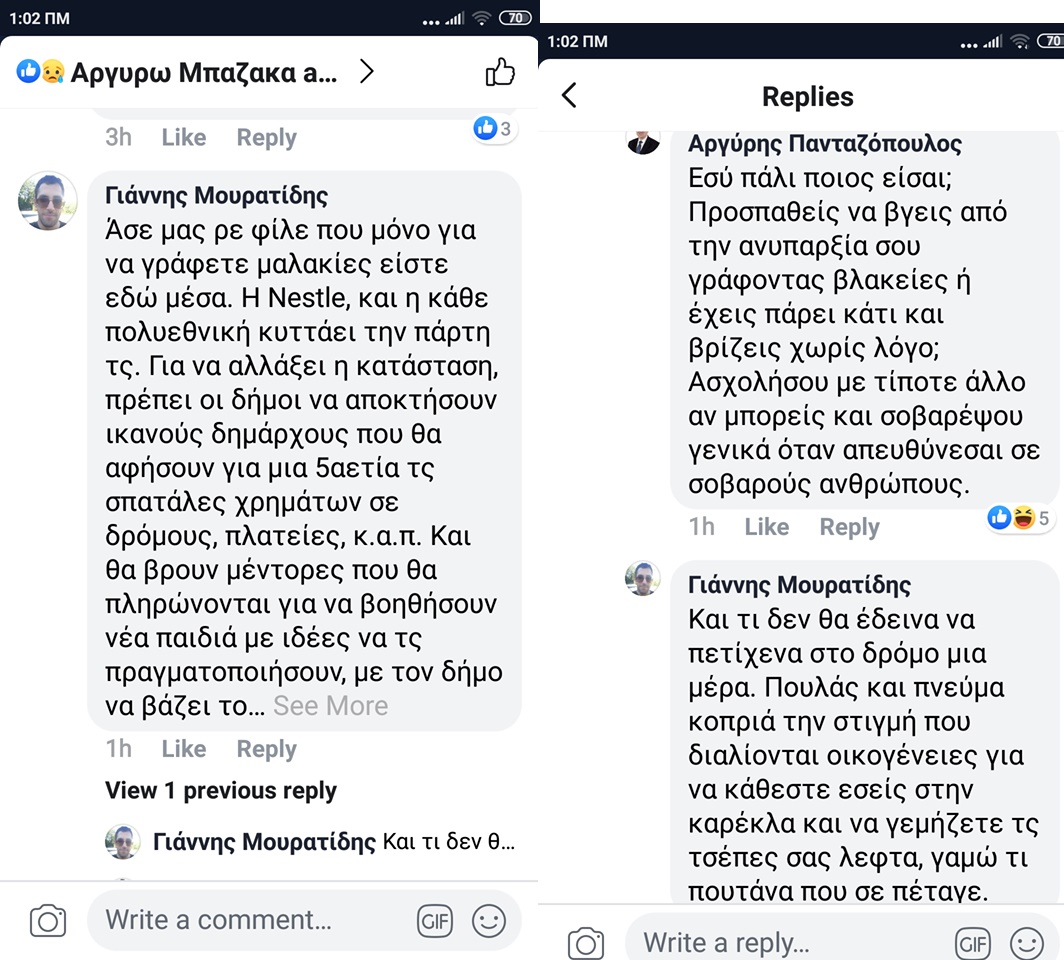Viewport: 1064px width, 960px height.
Task: Open reaction summary showing 5 reactions
Action: coord(1019,518)
